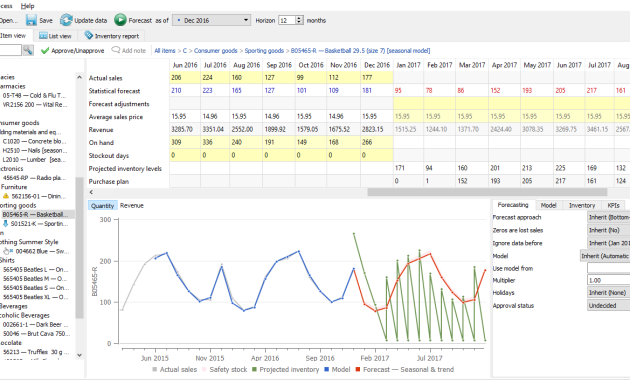The width and height of the screenshot is (630, 380).
Task: Click the table scroll-left arrow
Action: click(x=91, y=192)
